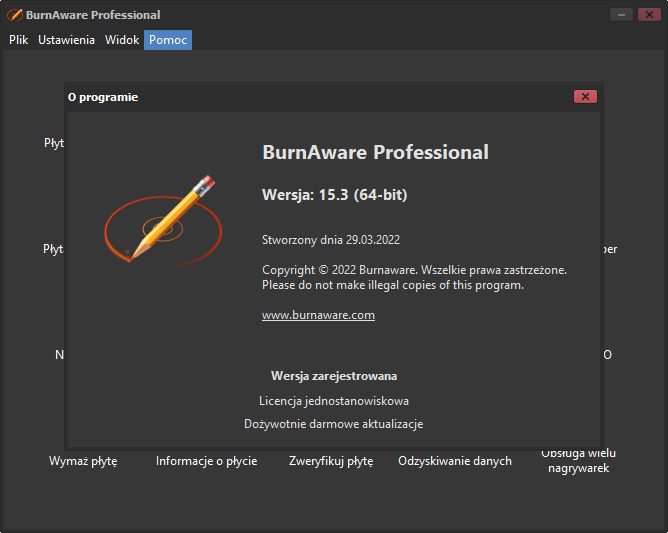Click the O programie dialog title
668x533 pixels.
(x=103, y=97)
